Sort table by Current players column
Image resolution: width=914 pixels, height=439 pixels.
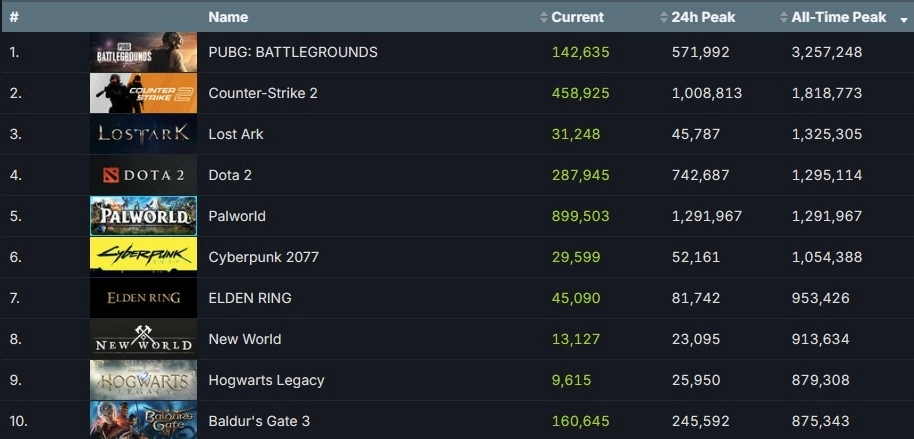point(577,17)
